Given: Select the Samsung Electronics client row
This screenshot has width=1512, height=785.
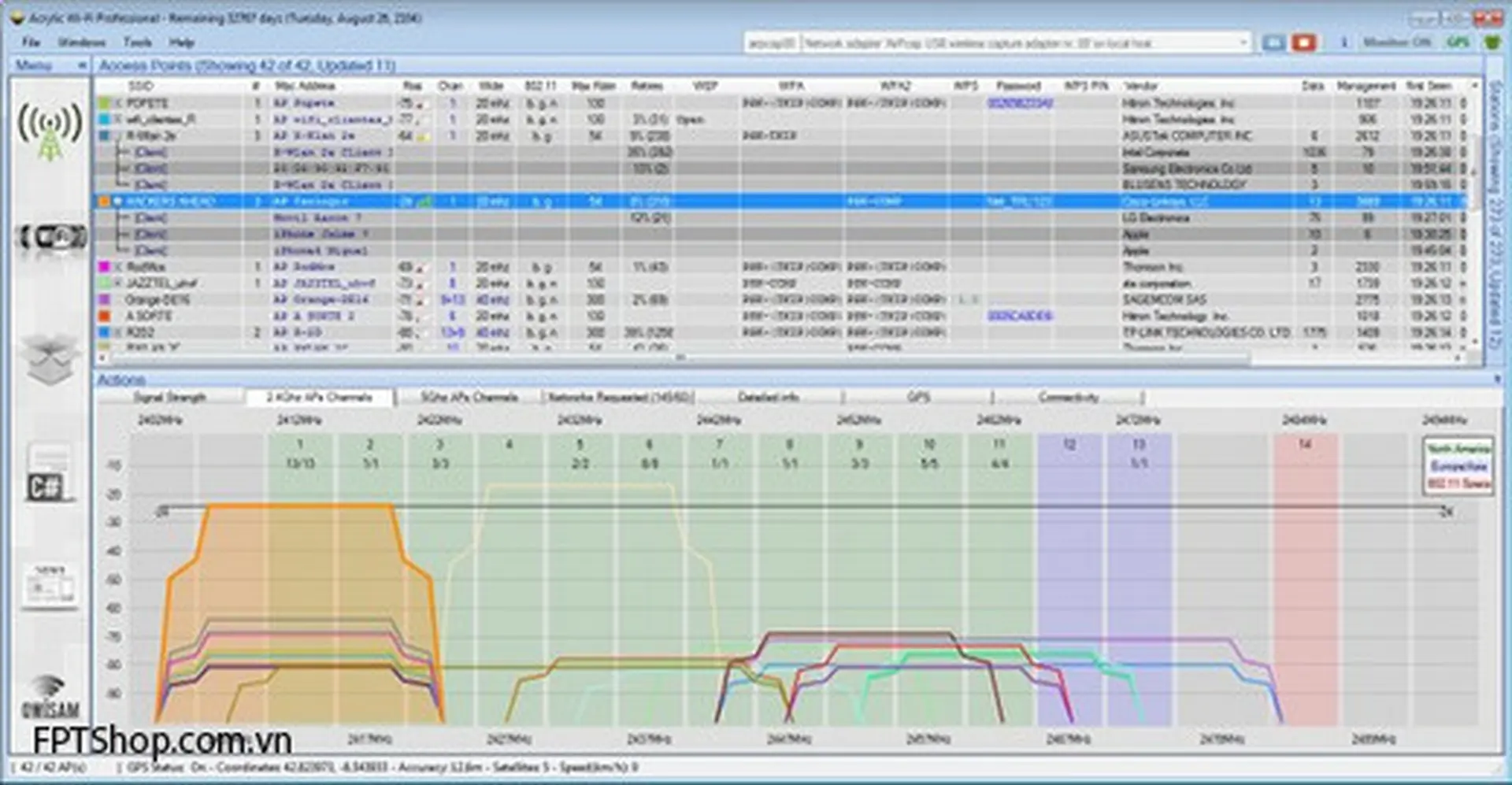Looking at the screenshot, I should coord(780,168).
